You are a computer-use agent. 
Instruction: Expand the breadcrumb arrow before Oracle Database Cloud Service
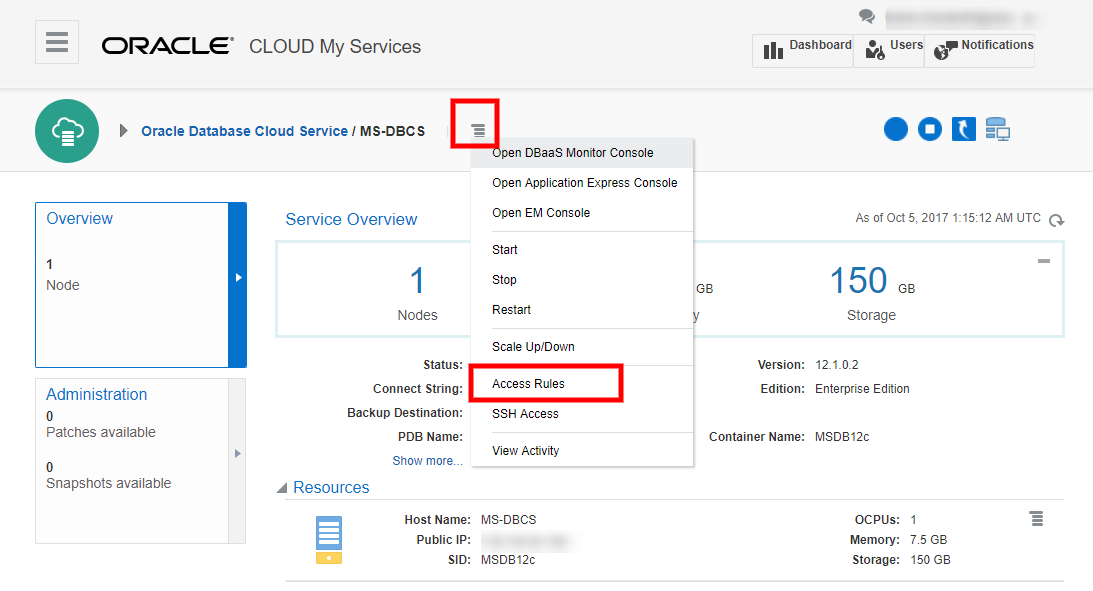pos(122,129)
